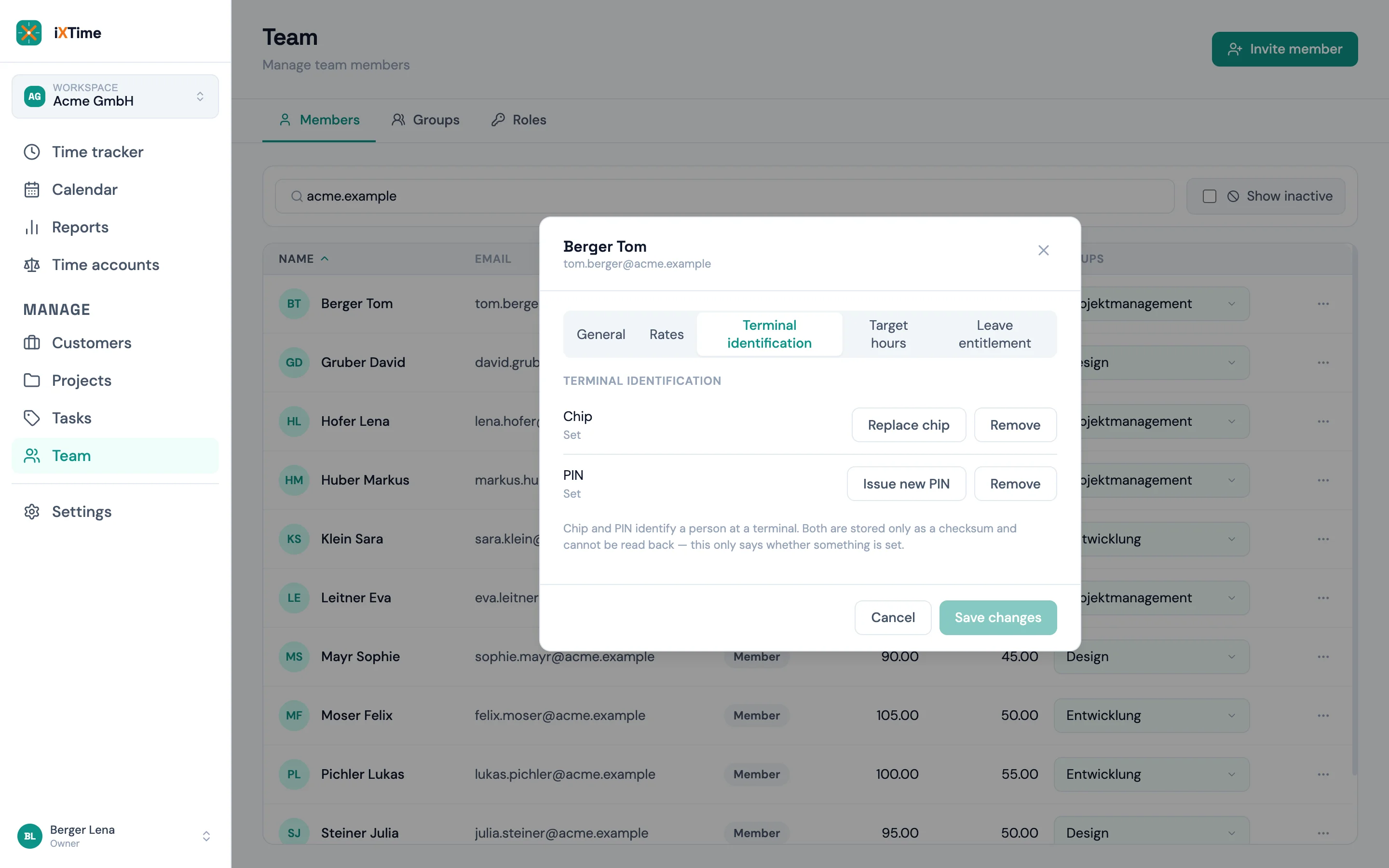Open groups dropdown for Moser Felix
This screenshot has height=868, width=1389.
[x=1151, y=715]
